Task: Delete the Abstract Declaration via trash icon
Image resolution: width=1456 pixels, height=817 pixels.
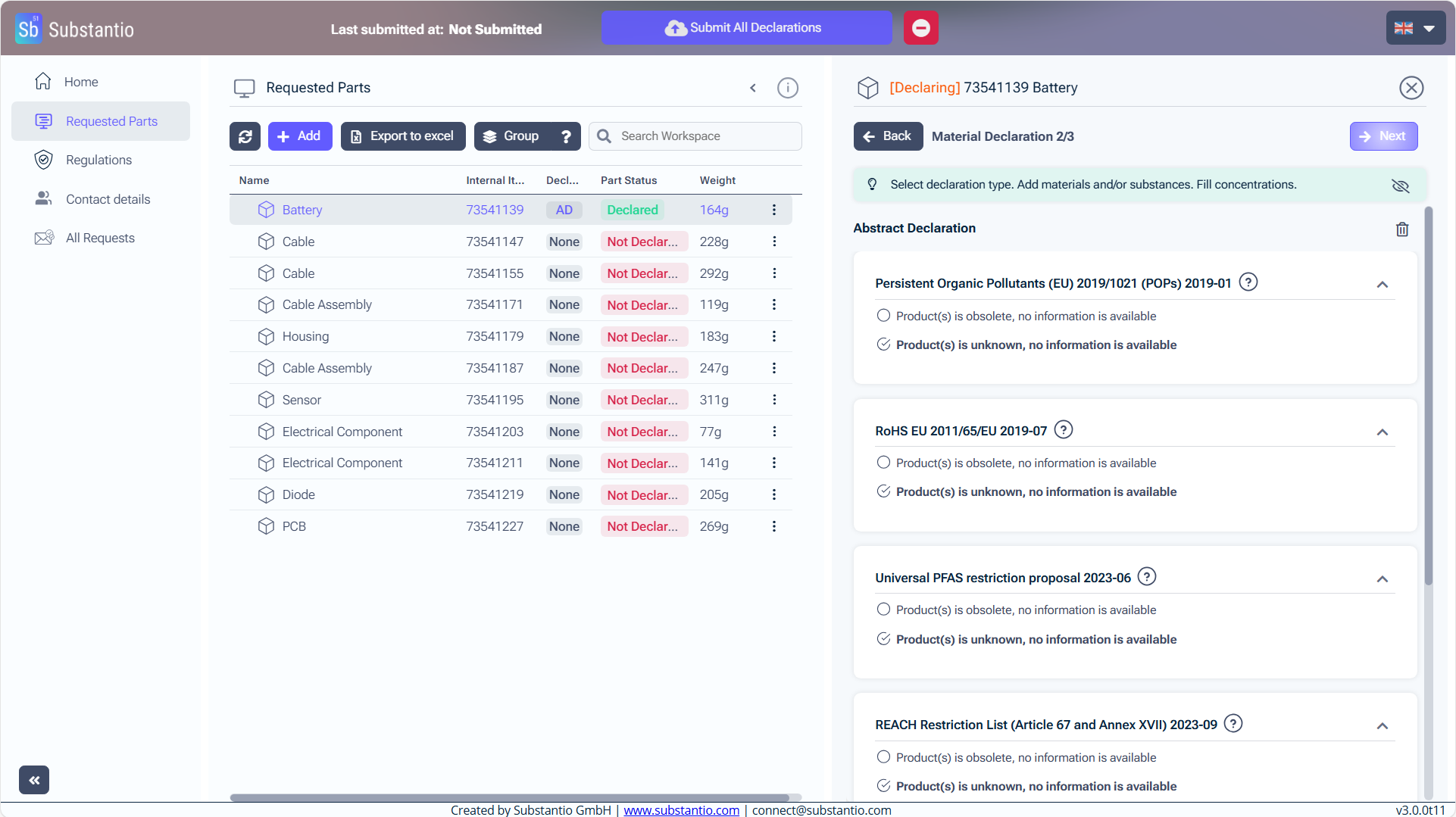Action: click(1402, 229)
